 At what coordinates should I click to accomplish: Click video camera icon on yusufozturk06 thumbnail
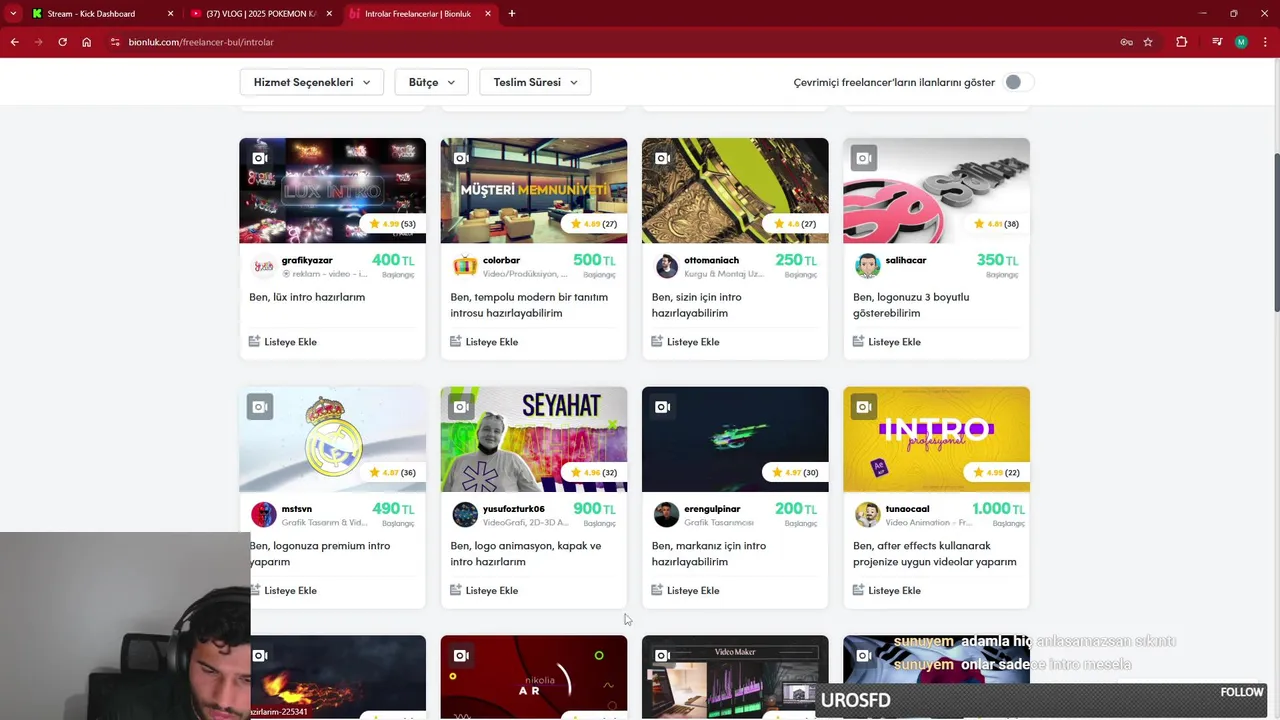coord(461,407)
